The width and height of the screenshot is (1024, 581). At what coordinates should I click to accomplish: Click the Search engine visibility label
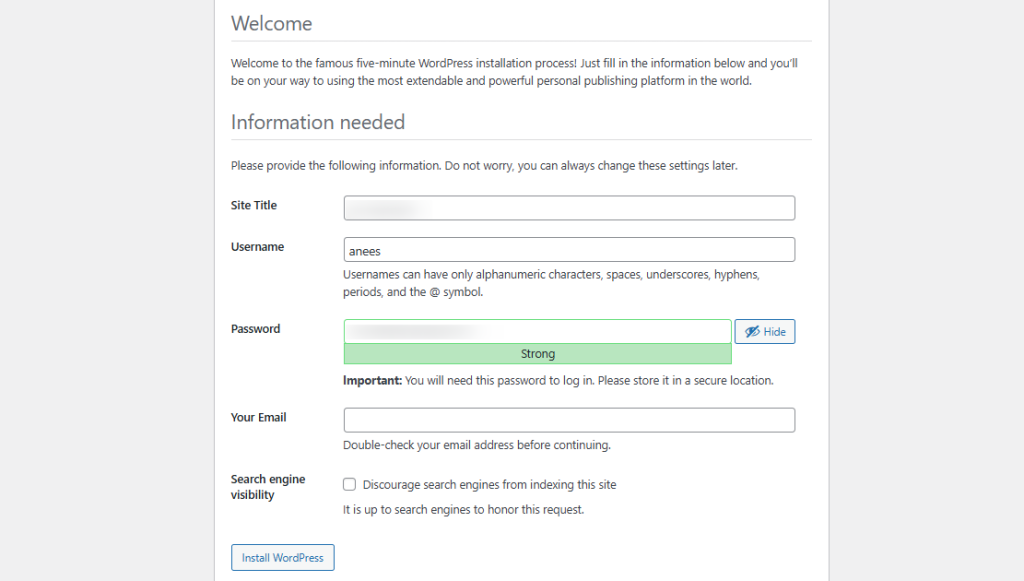[x=267, y=486]
